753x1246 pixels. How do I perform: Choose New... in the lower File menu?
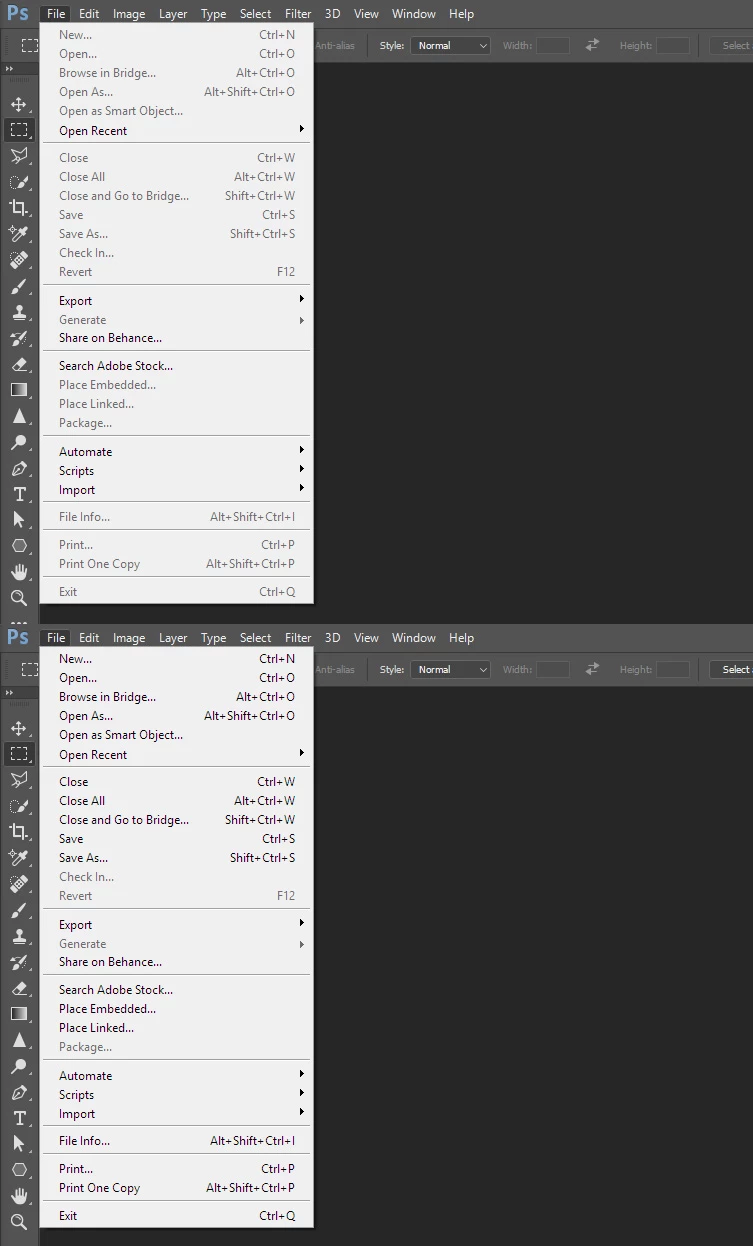click(176, 659)
